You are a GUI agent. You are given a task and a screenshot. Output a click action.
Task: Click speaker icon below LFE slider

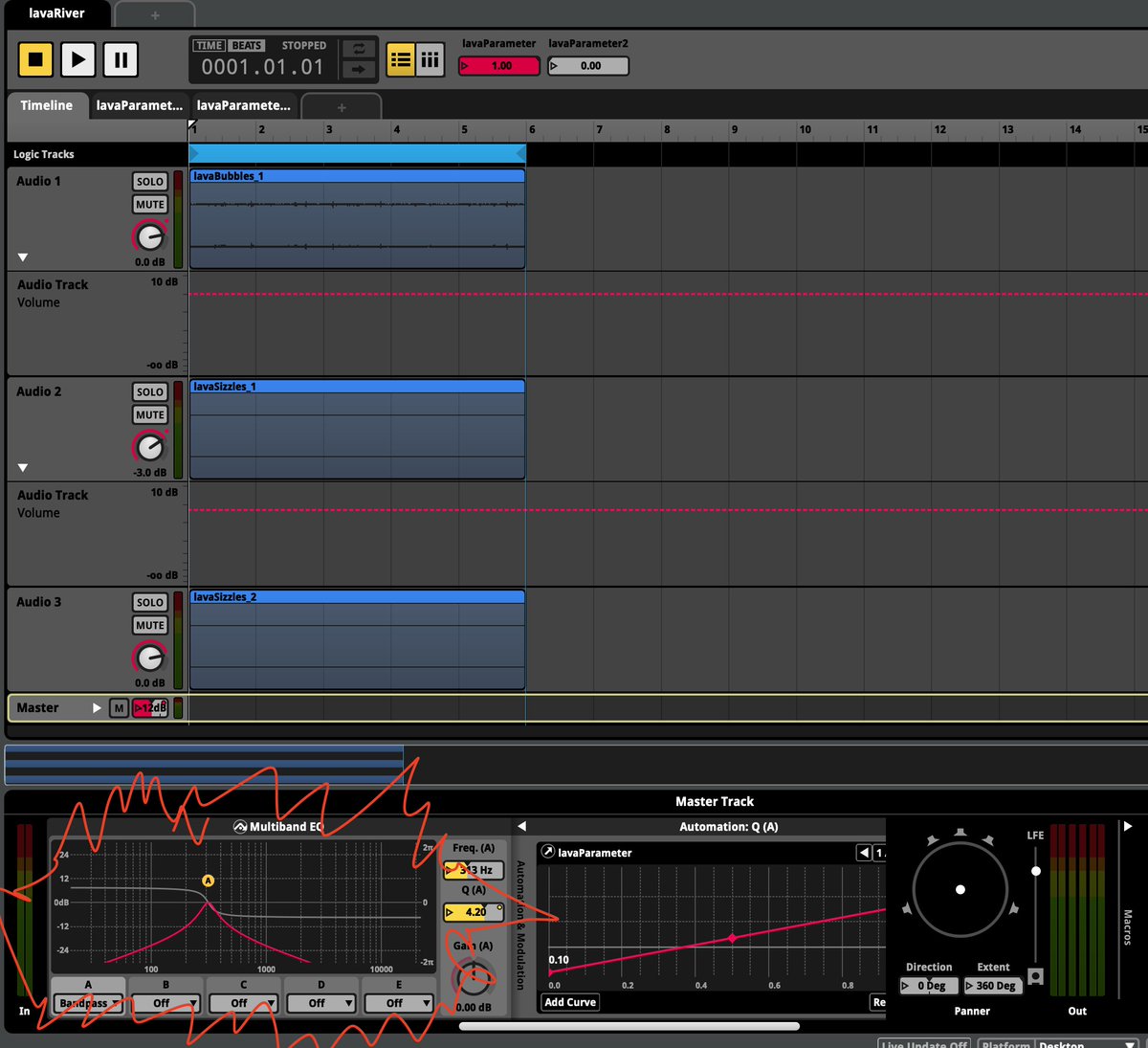(1035, 977)
